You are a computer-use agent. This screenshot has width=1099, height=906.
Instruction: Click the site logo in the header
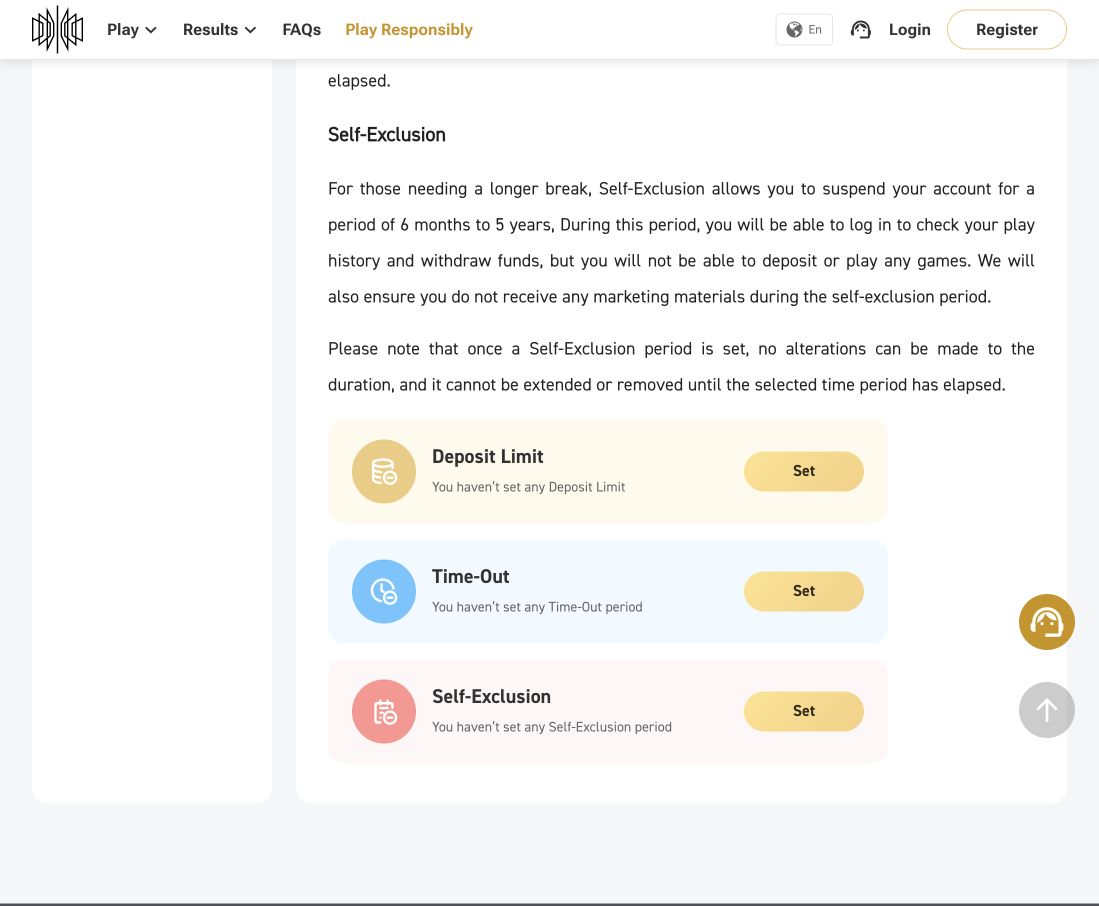point(57,29)
